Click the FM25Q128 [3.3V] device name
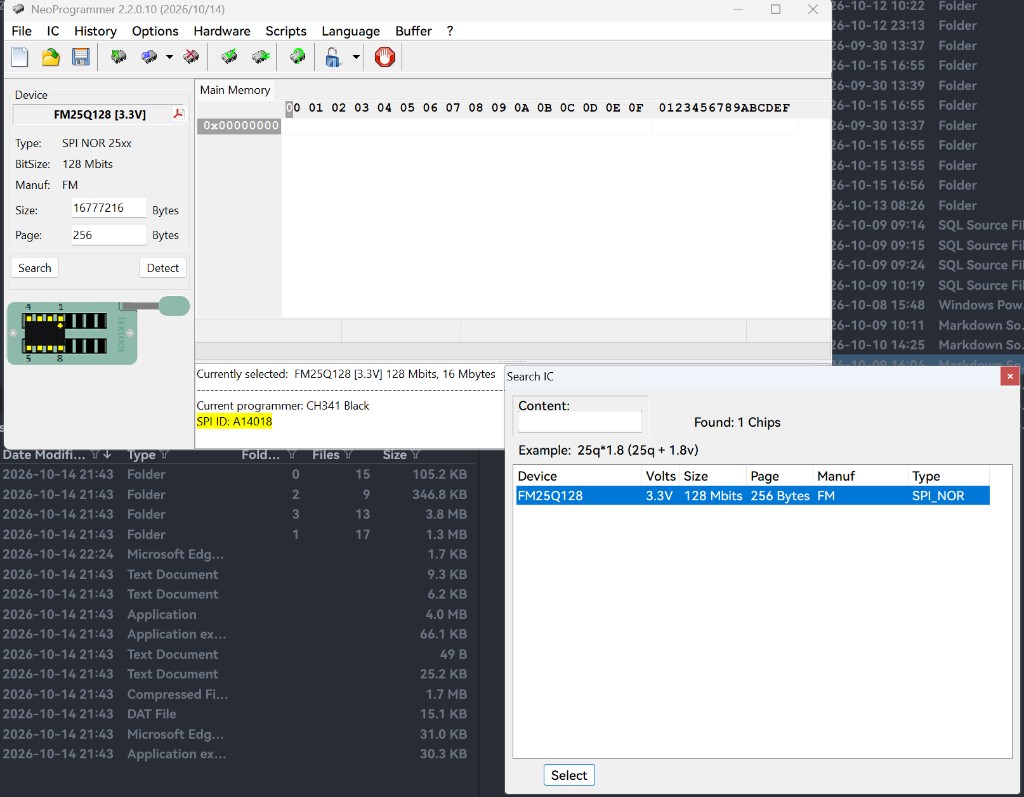 coord(100,114)
